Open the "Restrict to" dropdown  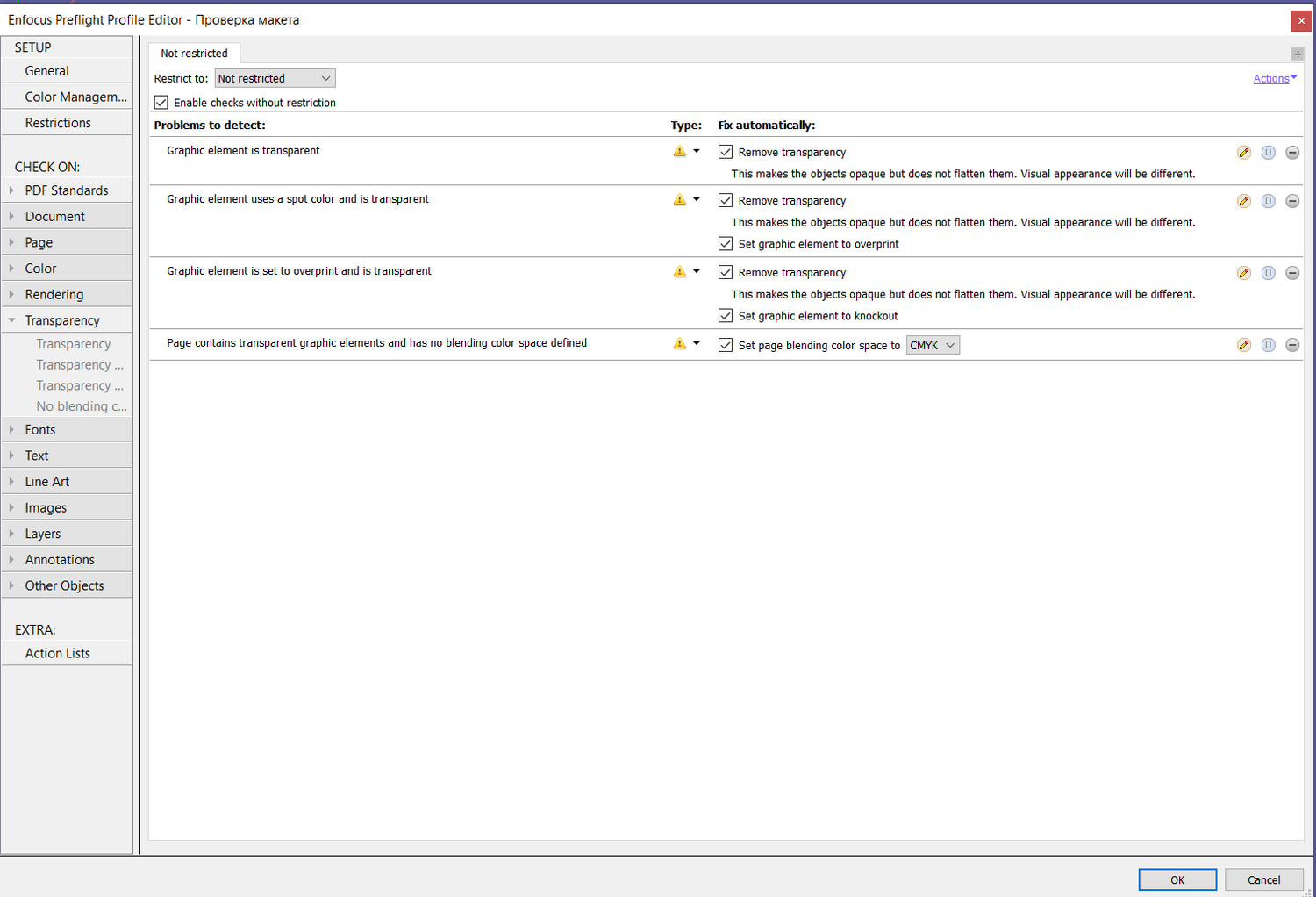pos(275,78)
